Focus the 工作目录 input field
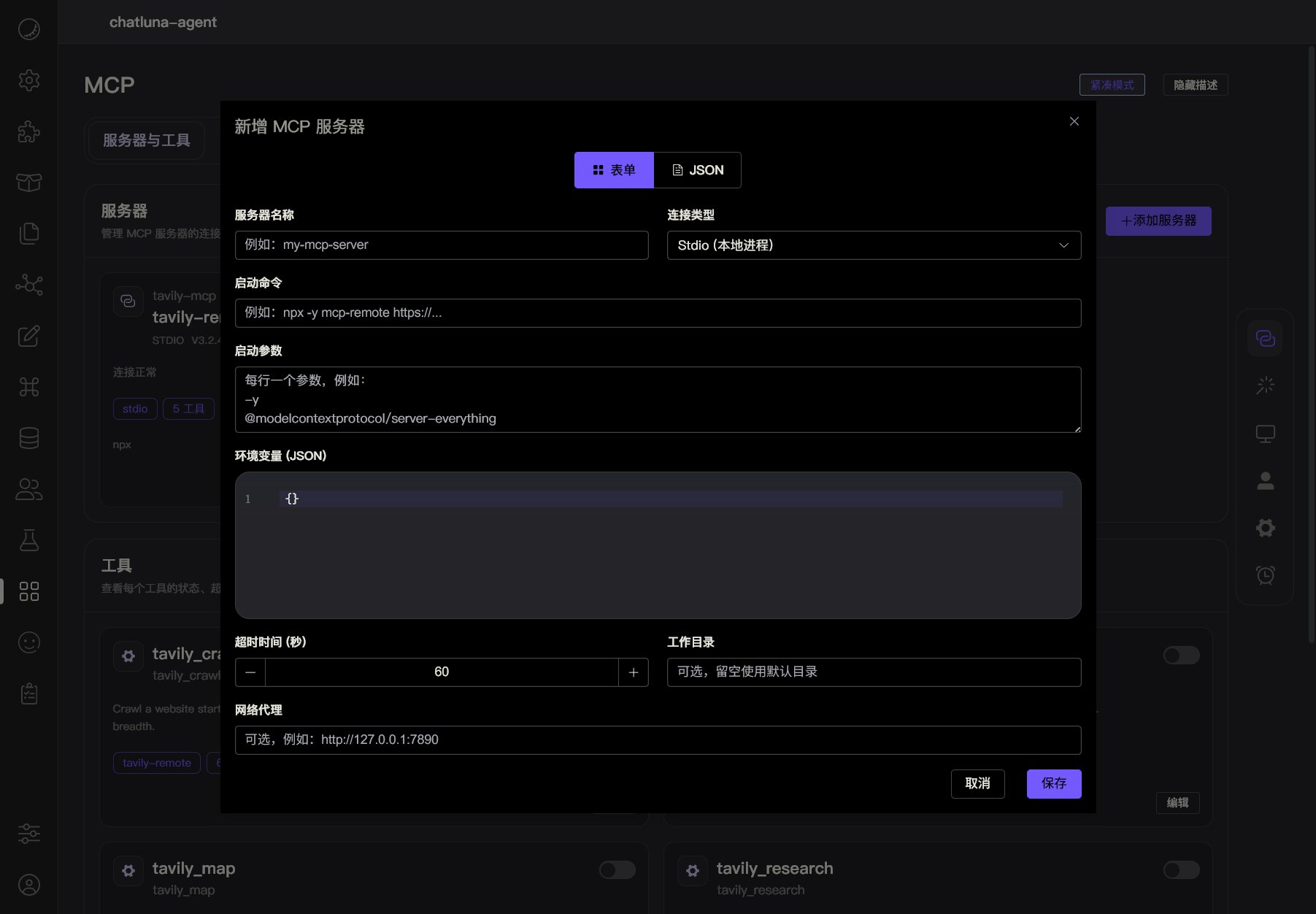1316x914 pixels. (x=874, y=672)
